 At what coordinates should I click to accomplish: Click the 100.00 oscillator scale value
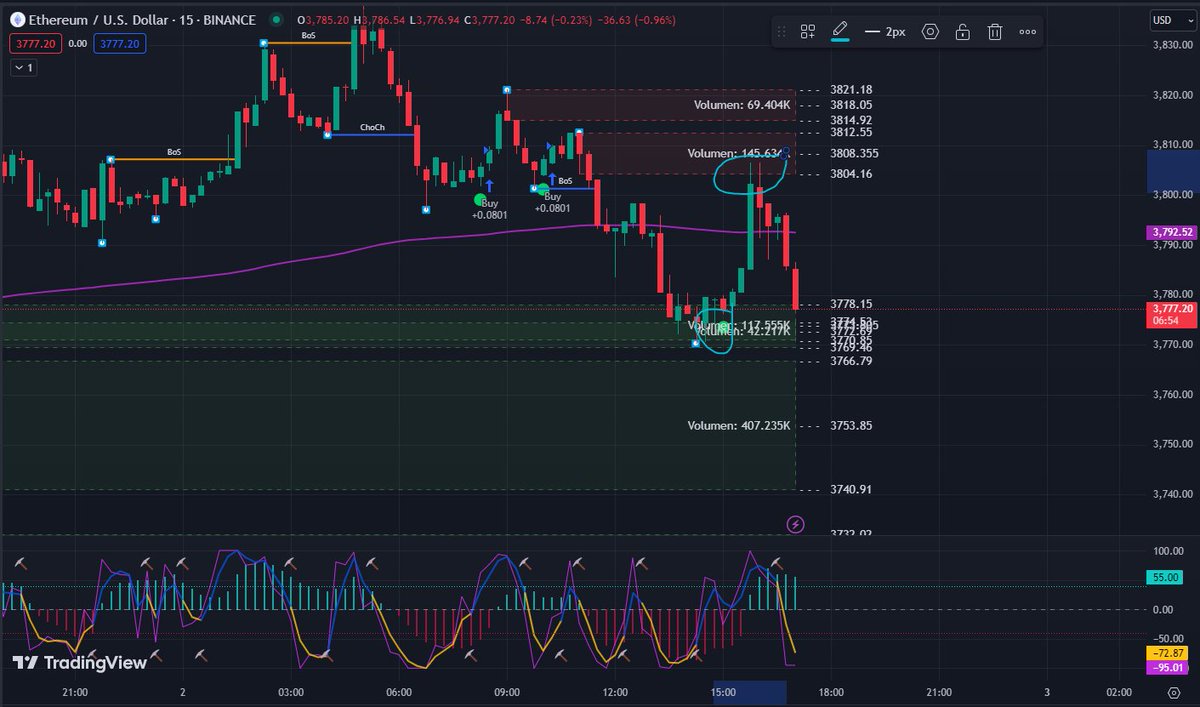pos(1169,551)
